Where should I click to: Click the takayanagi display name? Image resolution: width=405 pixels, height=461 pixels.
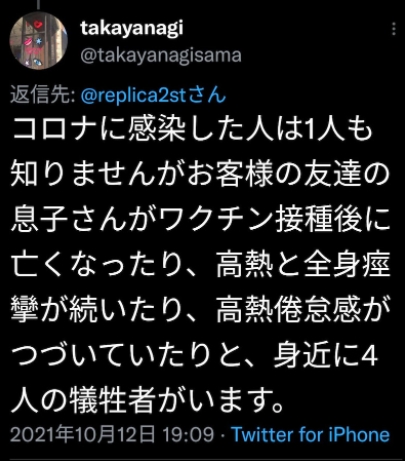coord(132,28)
